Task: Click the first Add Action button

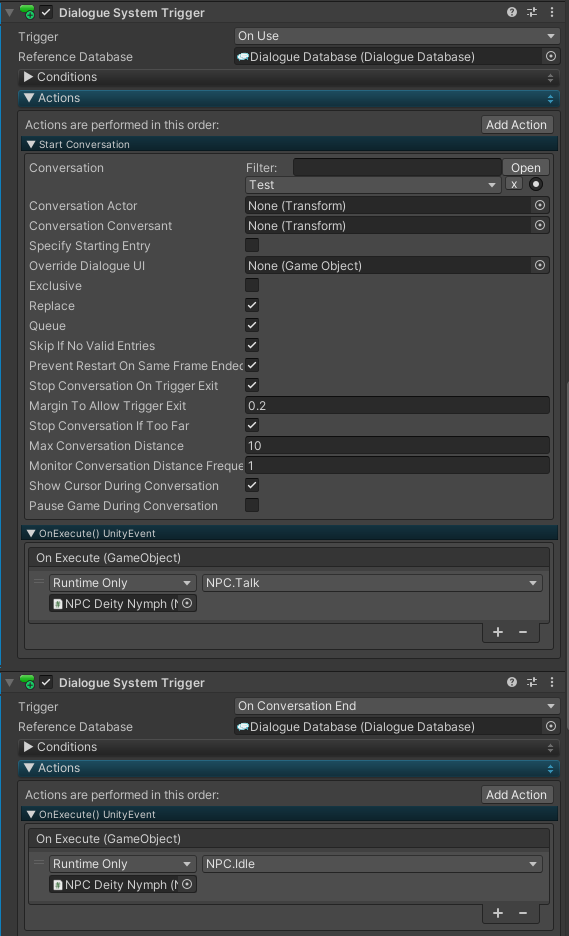Action: [516, 125]
